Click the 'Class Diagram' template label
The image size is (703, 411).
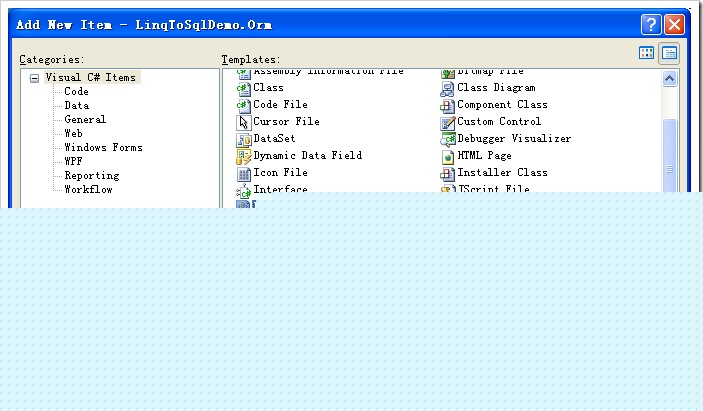[x=496, y=88]
